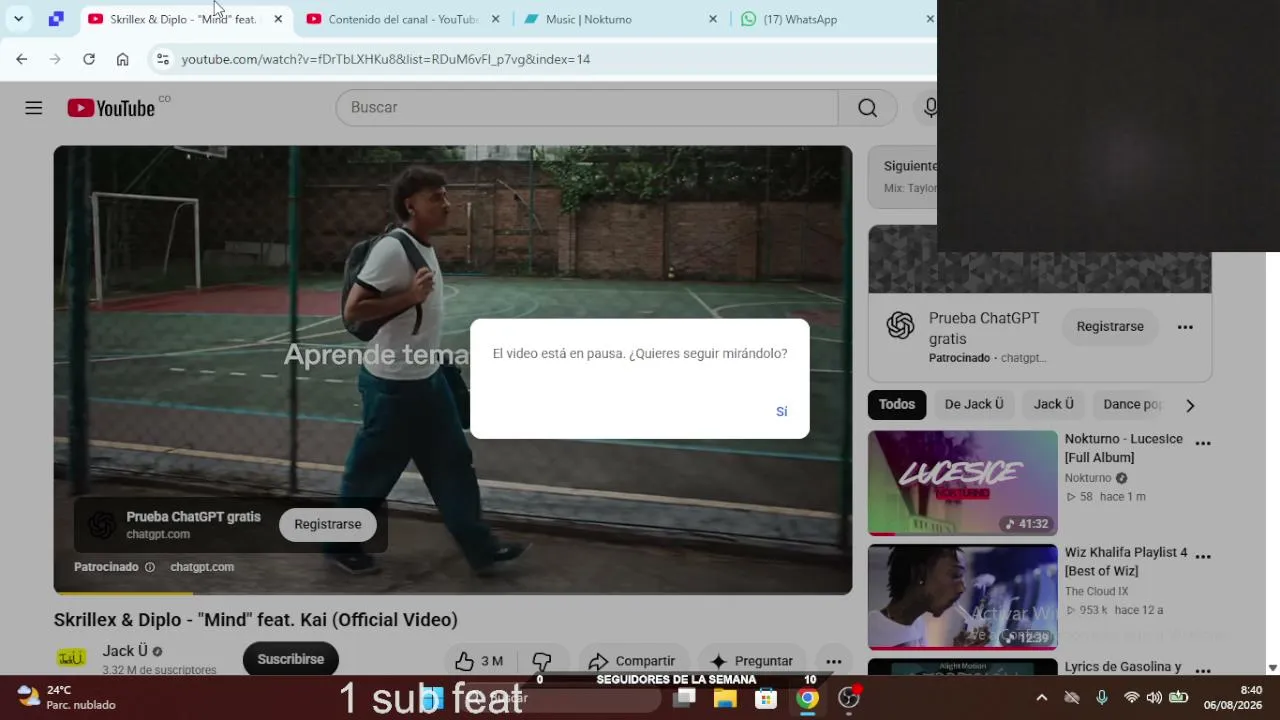The height and width of the screenshot is (720, 1280).
Task: Select the De Jack Ü filter chip
Action: 974,405
